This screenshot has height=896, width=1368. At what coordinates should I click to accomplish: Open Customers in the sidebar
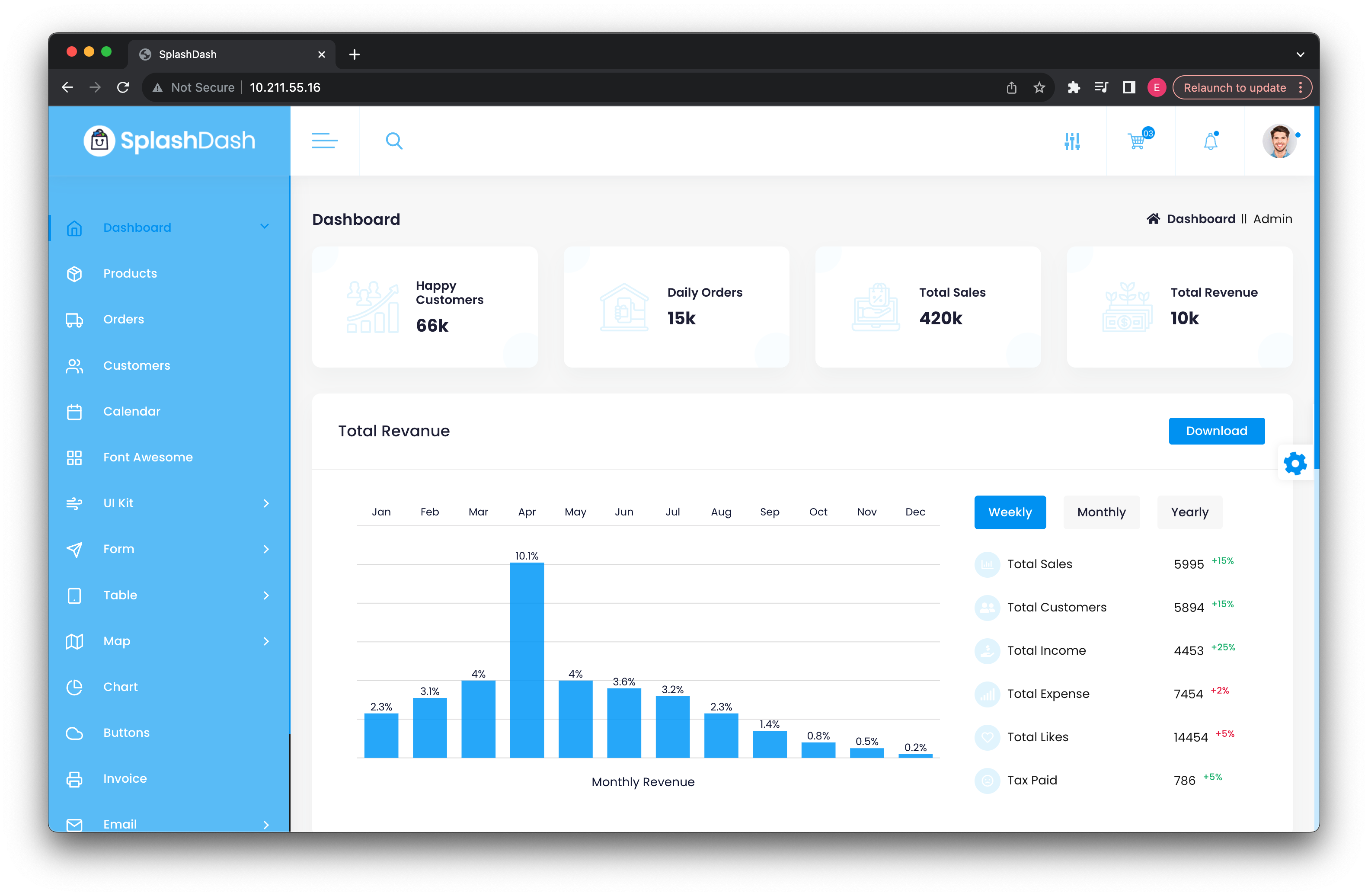point(137,365)
